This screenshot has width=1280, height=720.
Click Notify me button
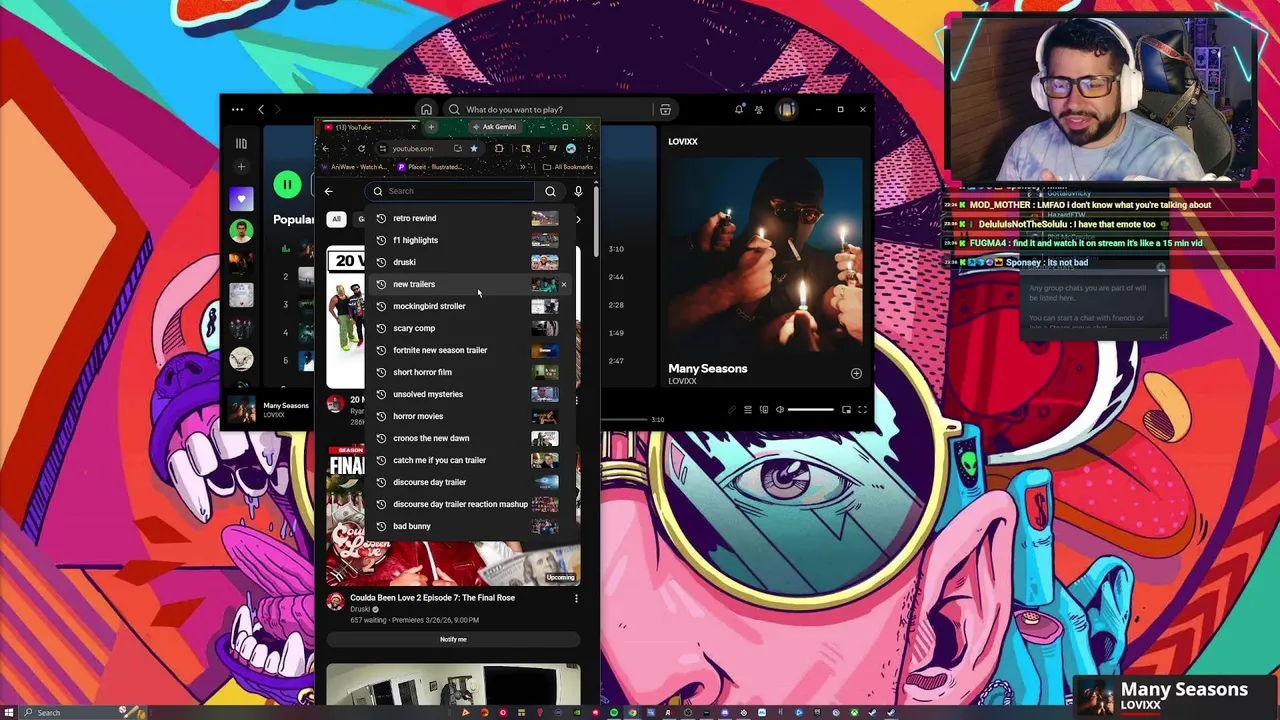[x=453, y=639]
